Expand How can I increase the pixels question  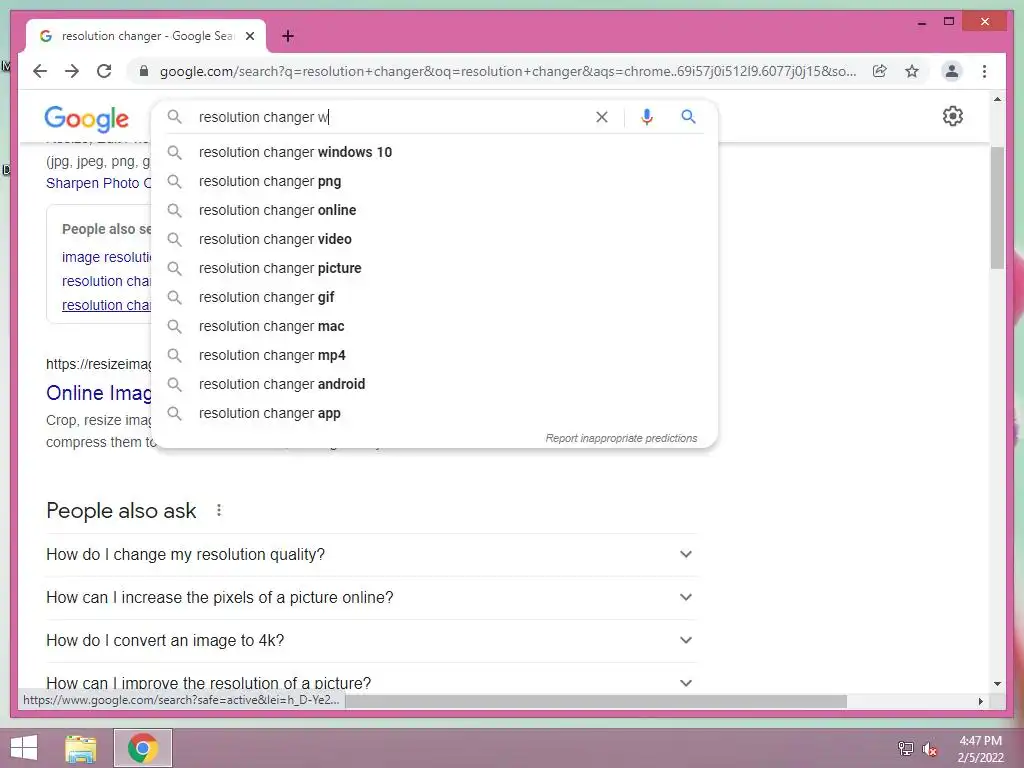pyautogui.click(x=371, y=598)
